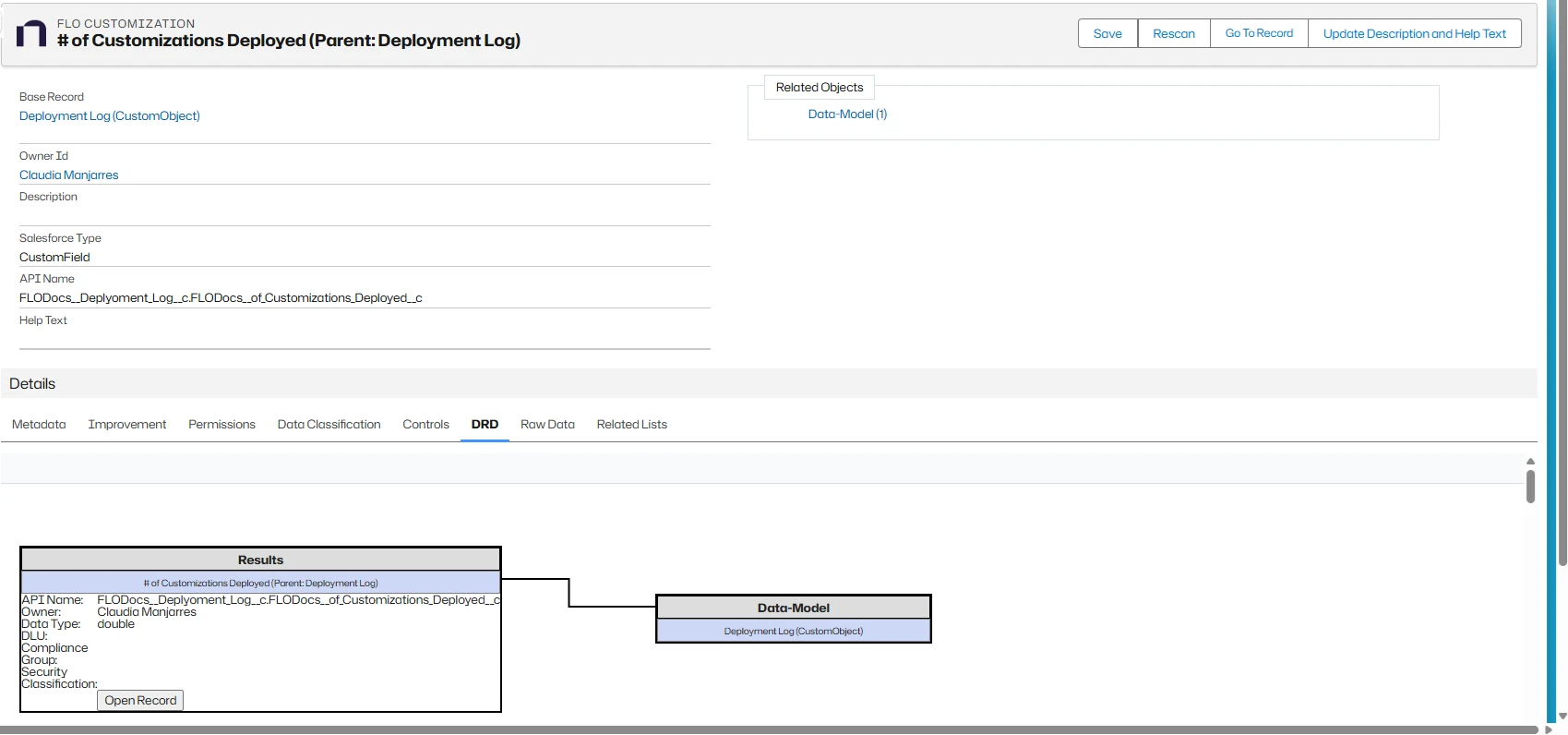
Task: Open the Related Lists tab
Action: (631, 424)
